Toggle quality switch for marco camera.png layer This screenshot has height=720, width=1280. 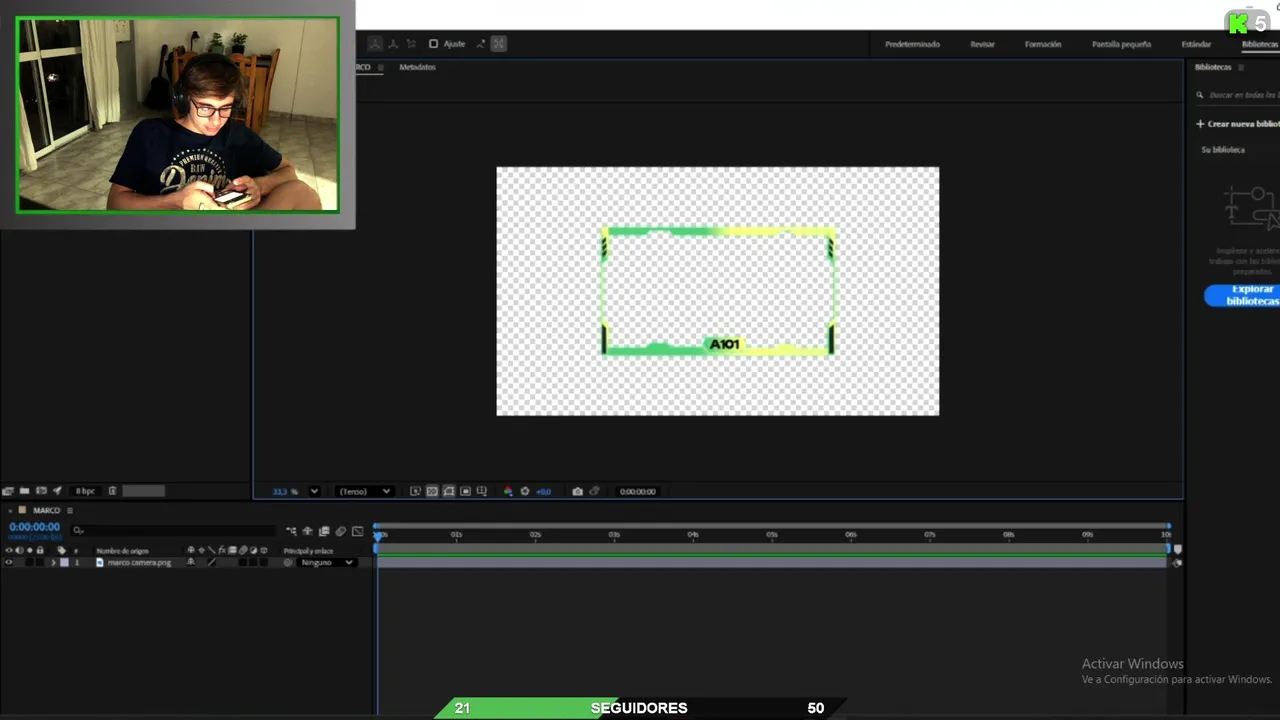[211, 562]
